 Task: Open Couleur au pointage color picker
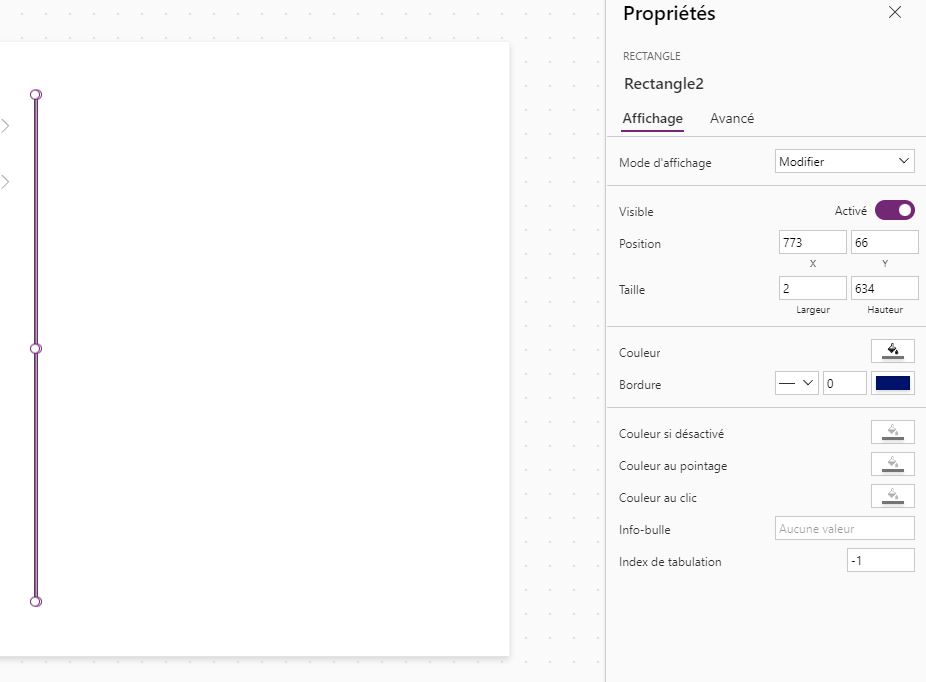point(892,464)
